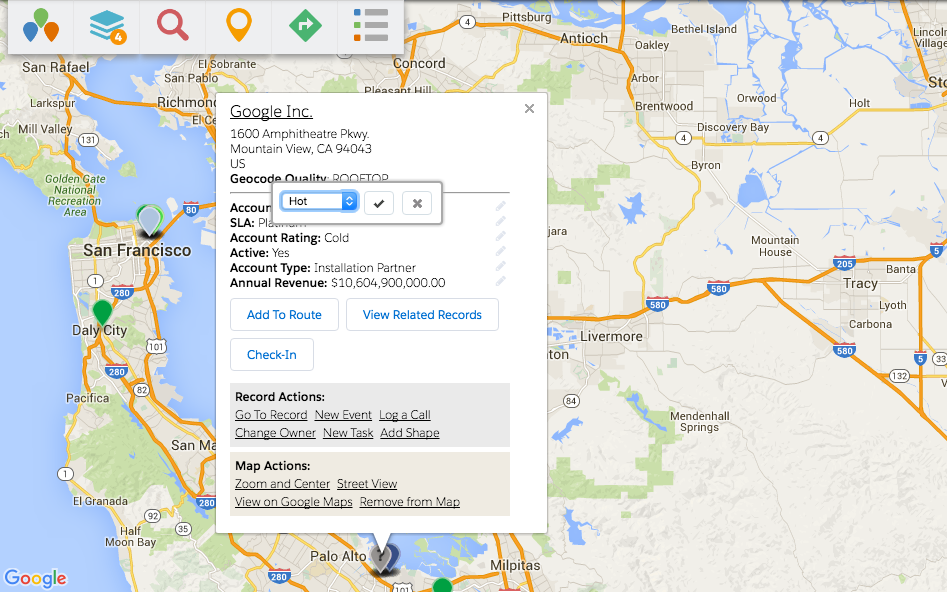This screenshot has height=592, width=947.
Task: Click View on Google Maps link
Action: pos(294,502)
